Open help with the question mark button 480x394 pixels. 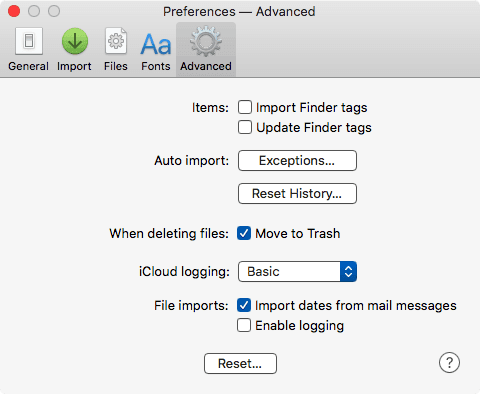449,362
